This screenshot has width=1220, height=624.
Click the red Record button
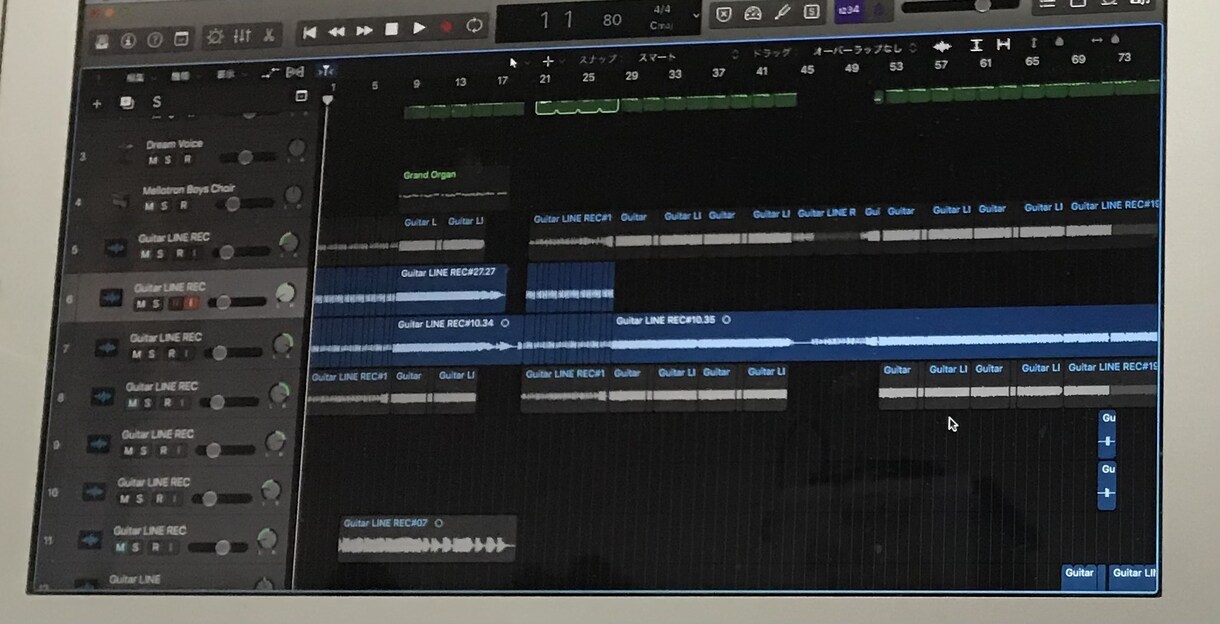click(446, 27)
